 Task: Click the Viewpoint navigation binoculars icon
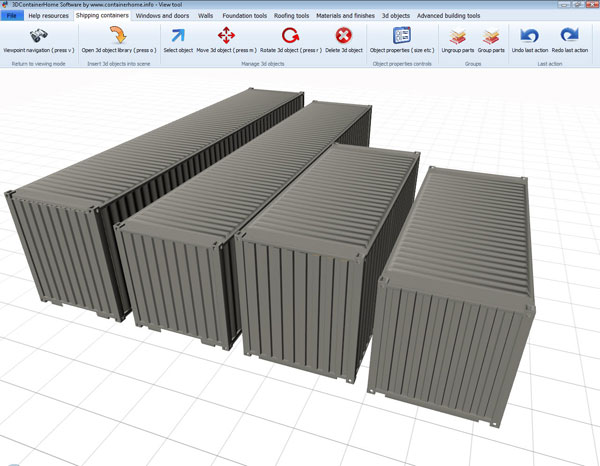38,36
